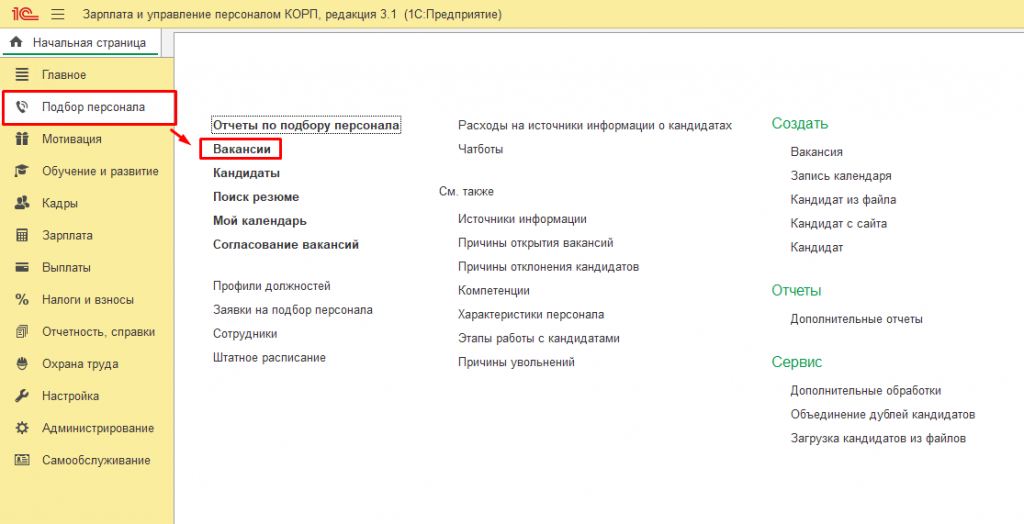
Task: Open Согласование вакансий
Action: [286, 245]
